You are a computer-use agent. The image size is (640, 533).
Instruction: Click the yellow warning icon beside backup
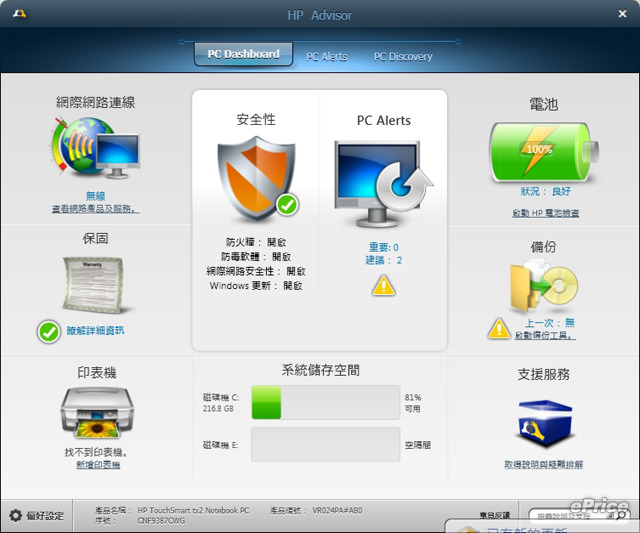point(499,329)
